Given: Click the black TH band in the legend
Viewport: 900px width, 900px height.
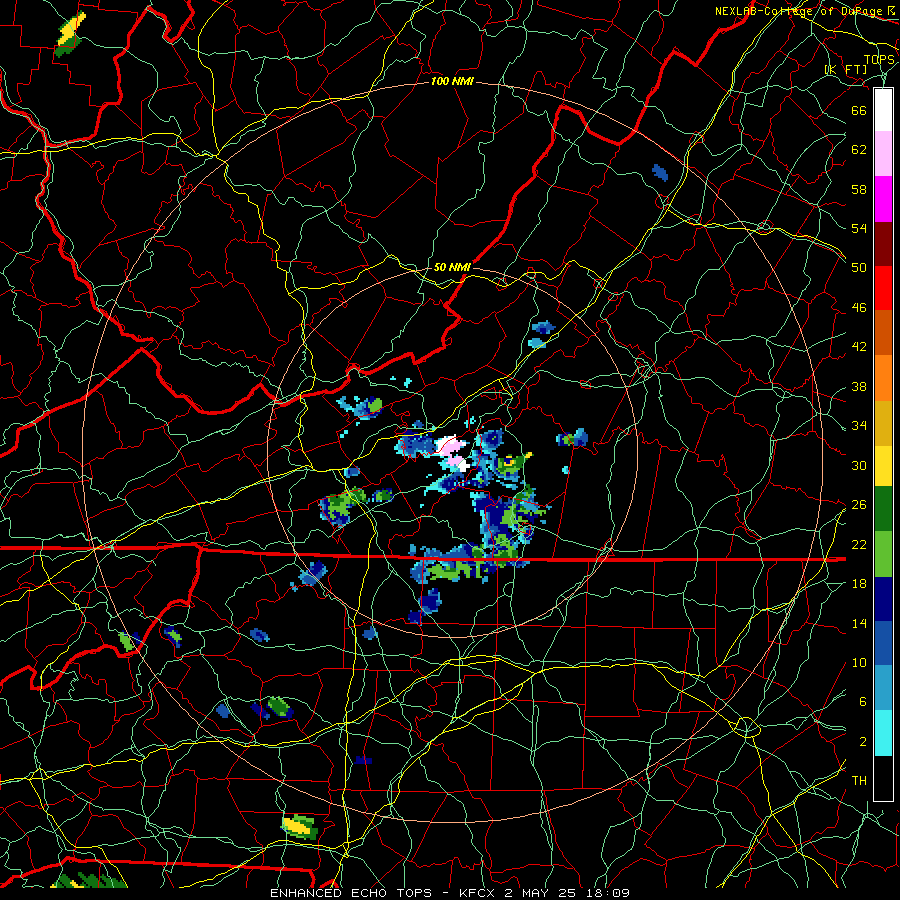Looking at the screenshot, I should click(x=883, y=778).
